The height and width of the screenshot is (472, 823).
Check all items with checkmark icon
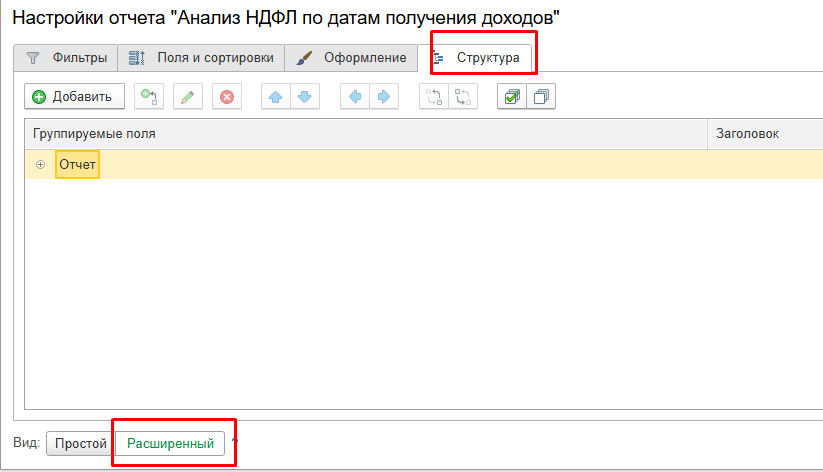(512, 97)
